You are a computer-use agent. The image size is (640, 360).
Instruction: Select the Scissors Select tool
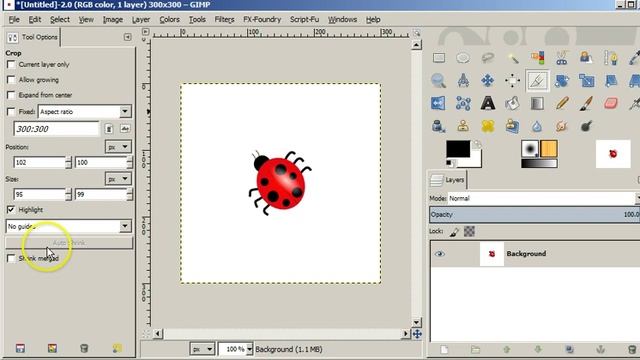pos(562,58)
